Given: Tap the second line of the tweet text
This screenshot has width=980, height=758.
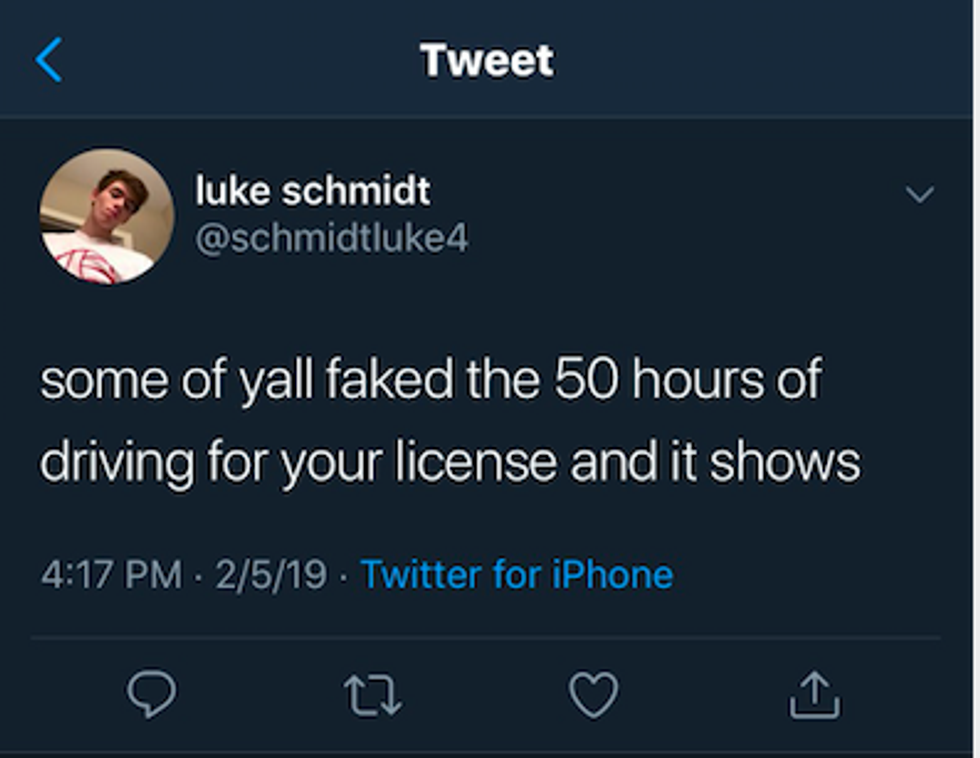Looking at the screenshot, I should 450,462.
